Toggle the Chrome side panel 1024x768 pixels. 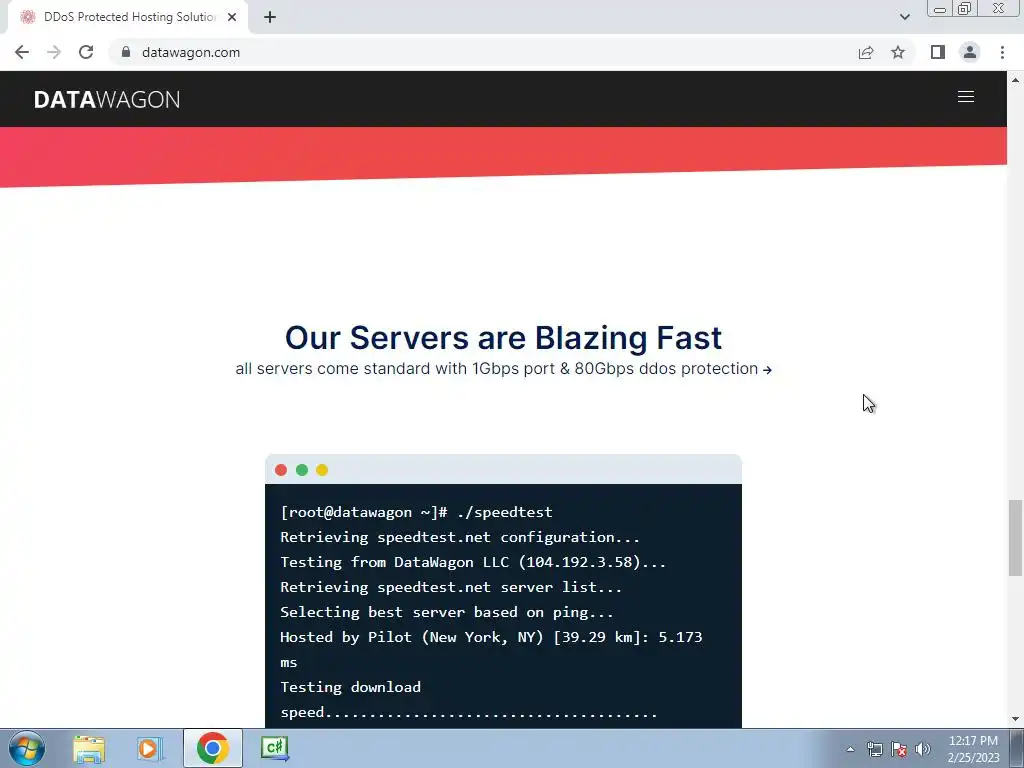938,52
